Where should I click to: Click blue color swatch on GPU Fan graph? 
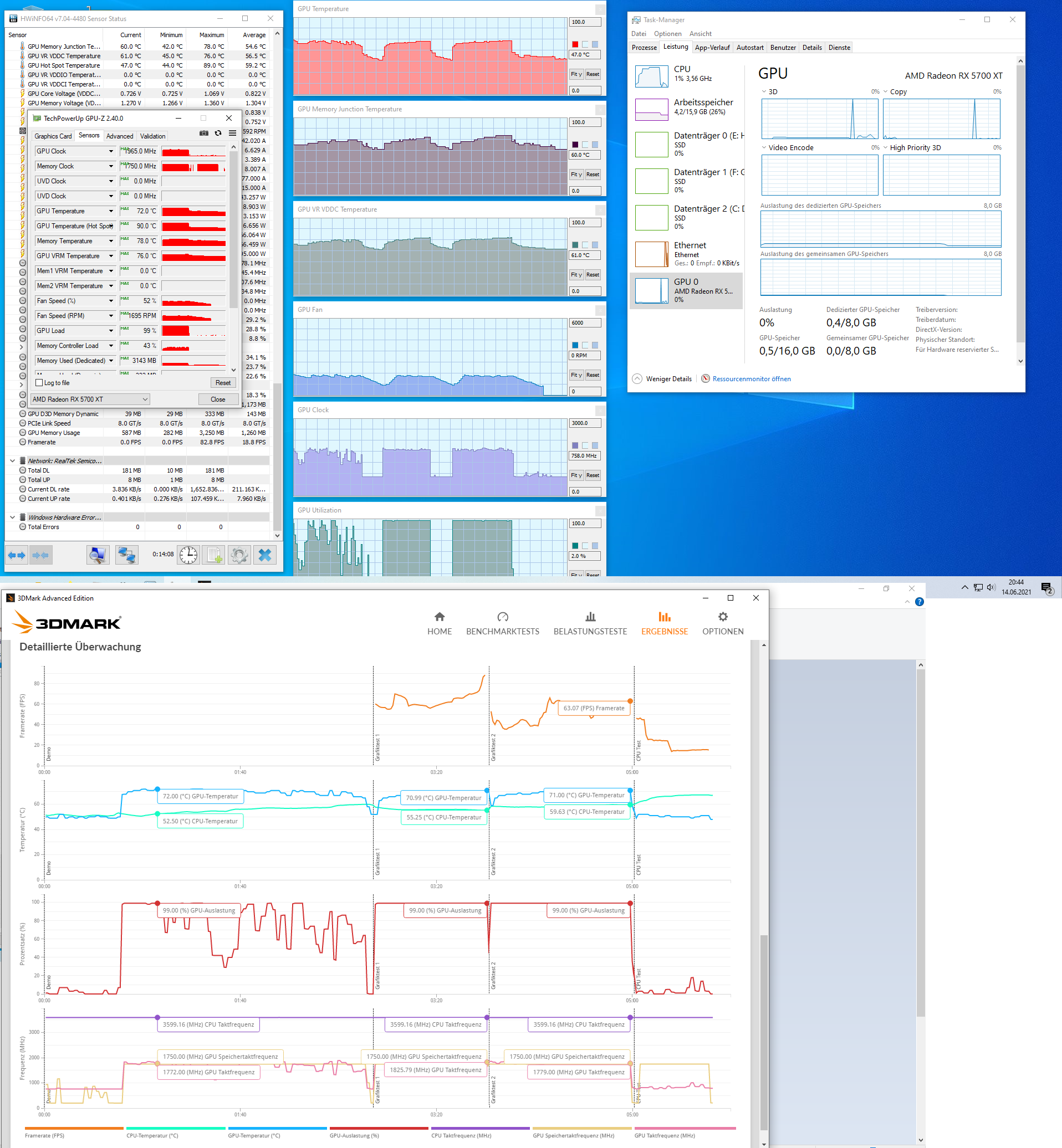[x=575, y=345]
